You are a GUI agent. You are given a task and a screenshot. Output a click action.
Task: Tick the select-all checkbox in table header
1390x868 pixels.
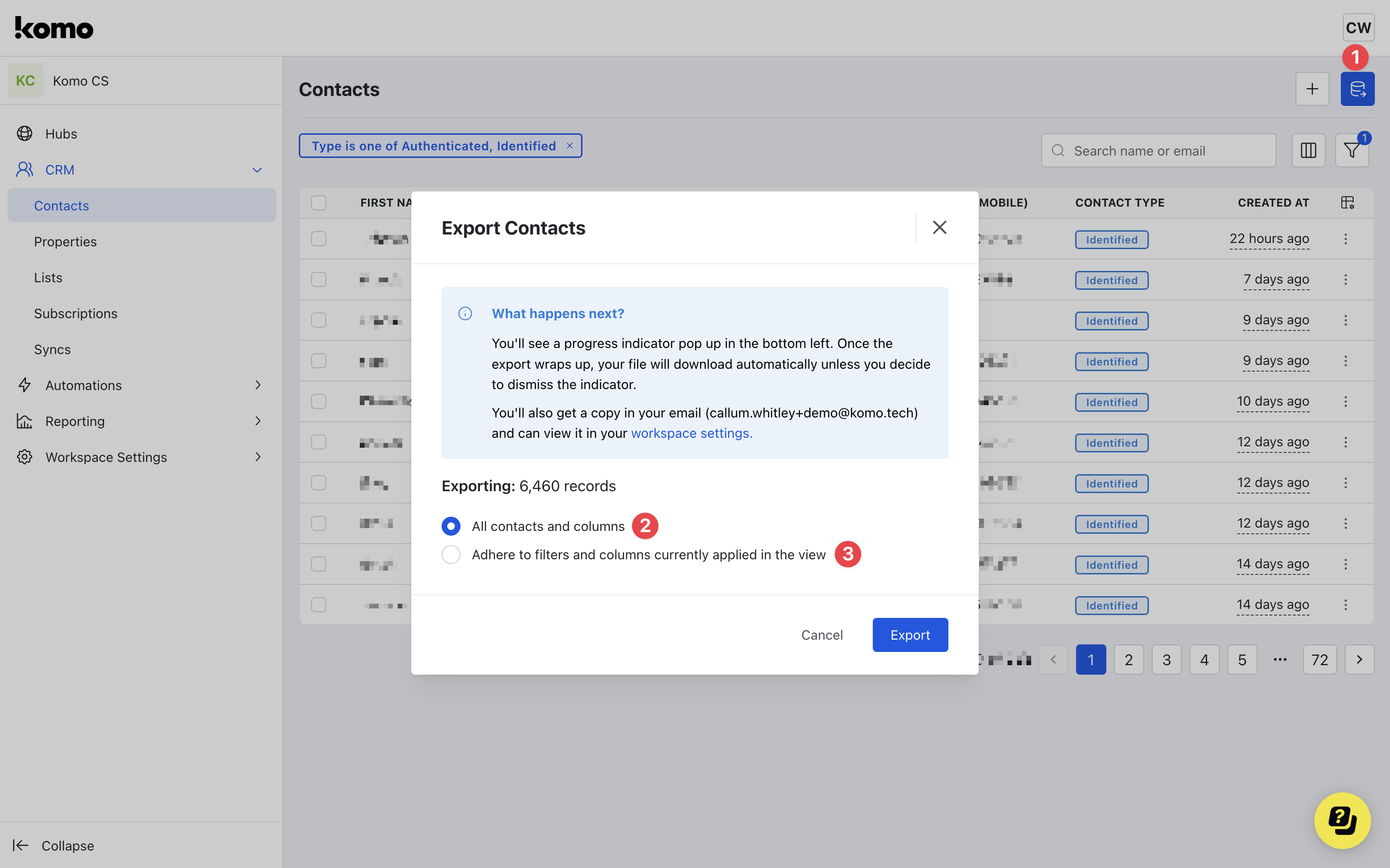click(319, 203)
